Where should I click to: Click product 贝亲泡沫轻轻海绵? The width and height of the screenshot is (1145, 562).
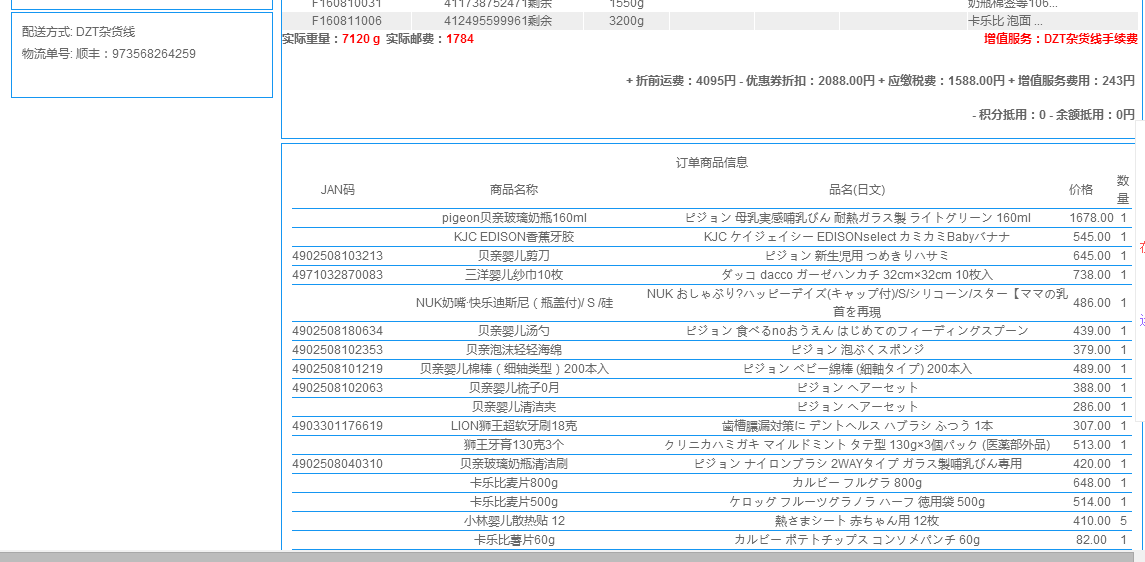click(x=514, y=350)
